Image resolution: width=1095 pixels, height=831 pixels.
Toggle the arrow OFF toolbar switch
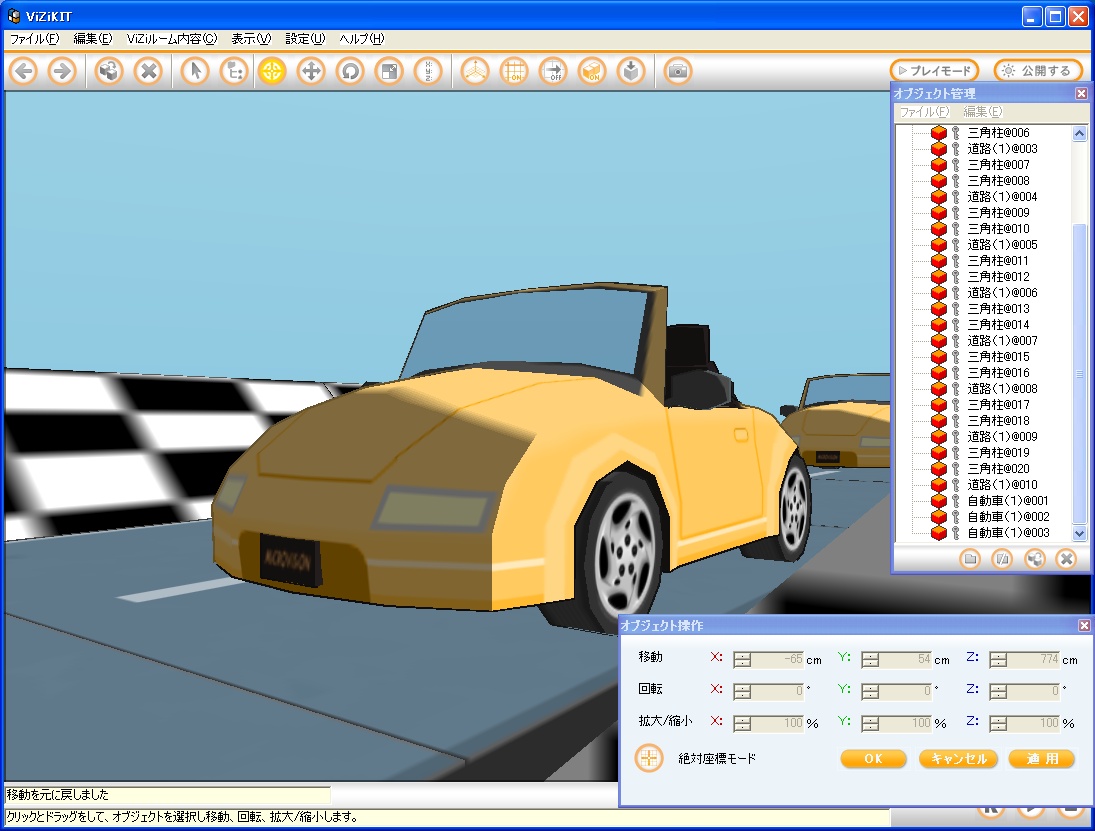tap(553, 71)
